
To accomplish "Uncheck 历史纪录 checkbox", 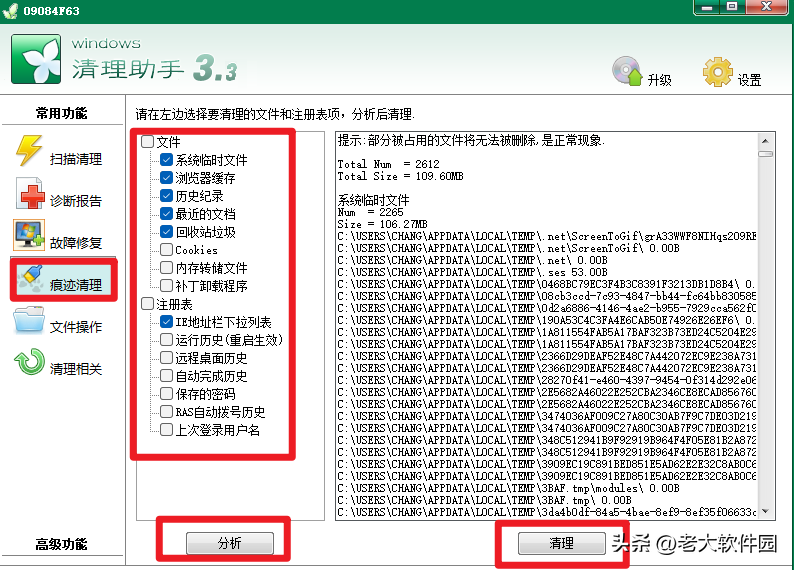I will (167, 195).
